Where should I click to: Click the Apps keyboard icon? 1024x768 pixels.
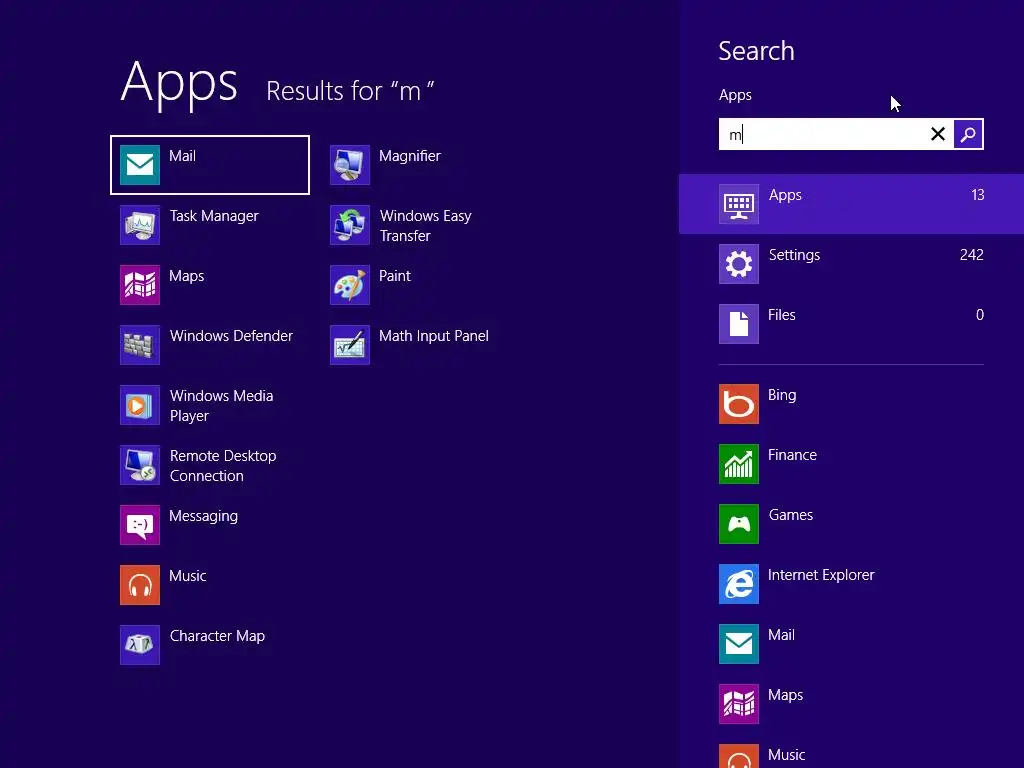point(739,204)
